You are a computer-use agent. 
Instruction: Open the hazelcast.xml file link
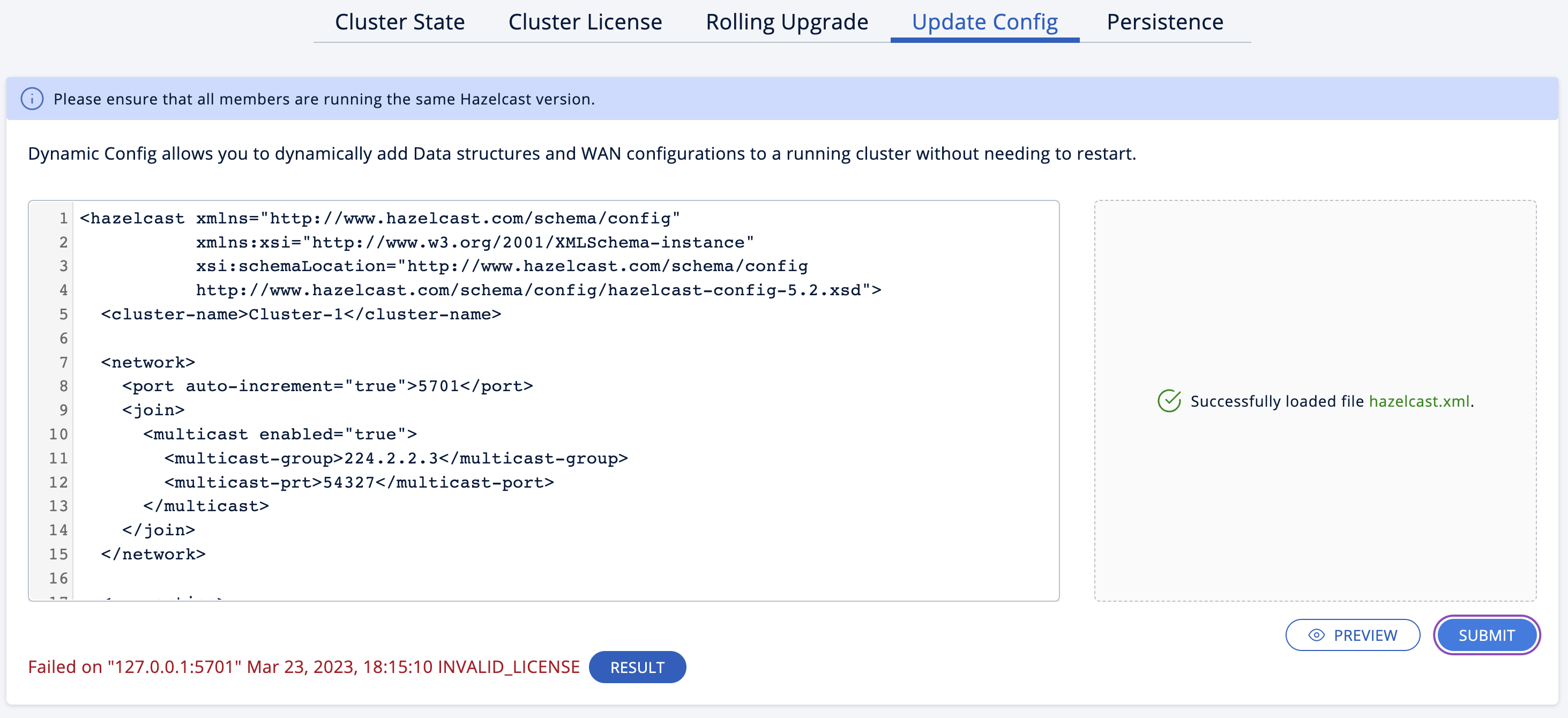(1421, 401)
